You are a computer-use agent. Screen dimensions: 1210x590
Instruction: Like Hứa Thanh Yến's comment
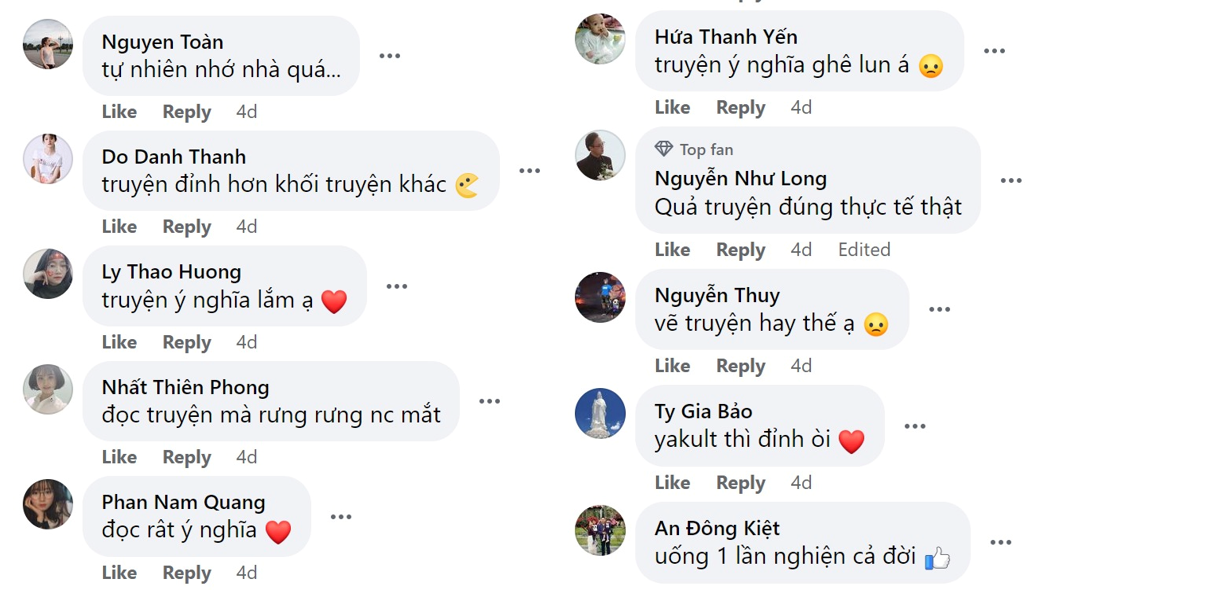click(672, 107)
